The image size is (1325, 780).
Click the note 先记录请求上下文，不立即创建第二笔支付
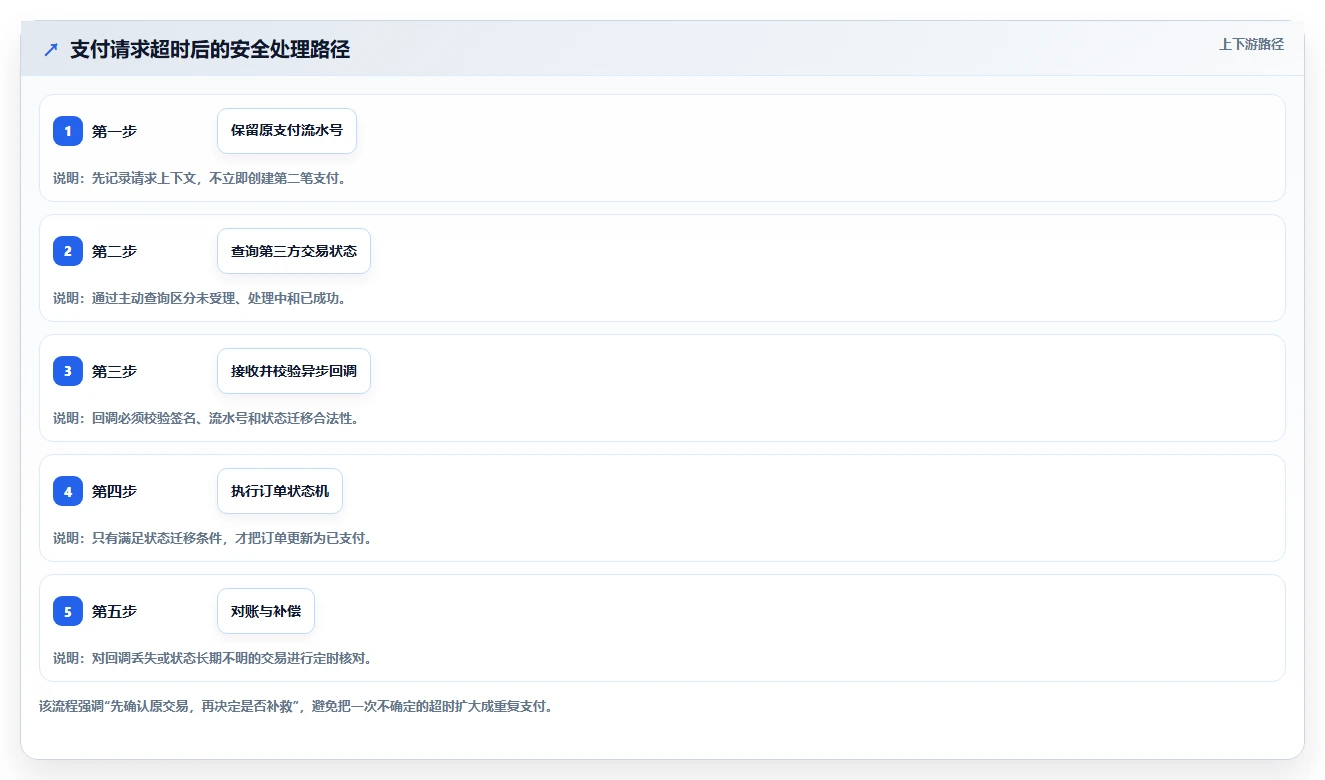[200, 178]
